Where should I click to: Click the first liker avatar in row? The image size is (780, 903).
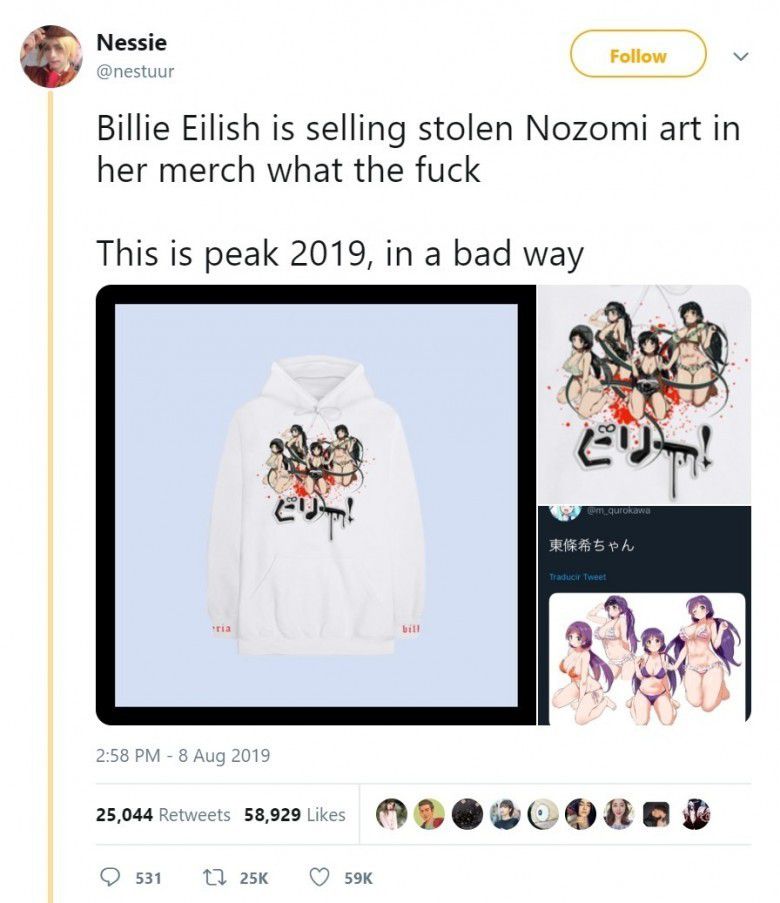[391, 814]
